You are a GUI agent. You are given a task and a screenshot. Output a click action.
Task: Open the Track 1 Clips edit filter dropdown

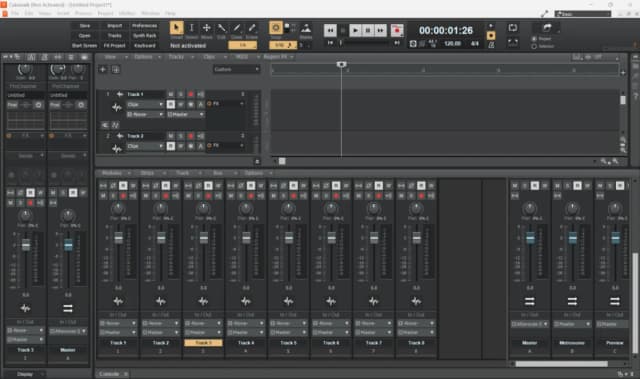click(x=145, y=104)
